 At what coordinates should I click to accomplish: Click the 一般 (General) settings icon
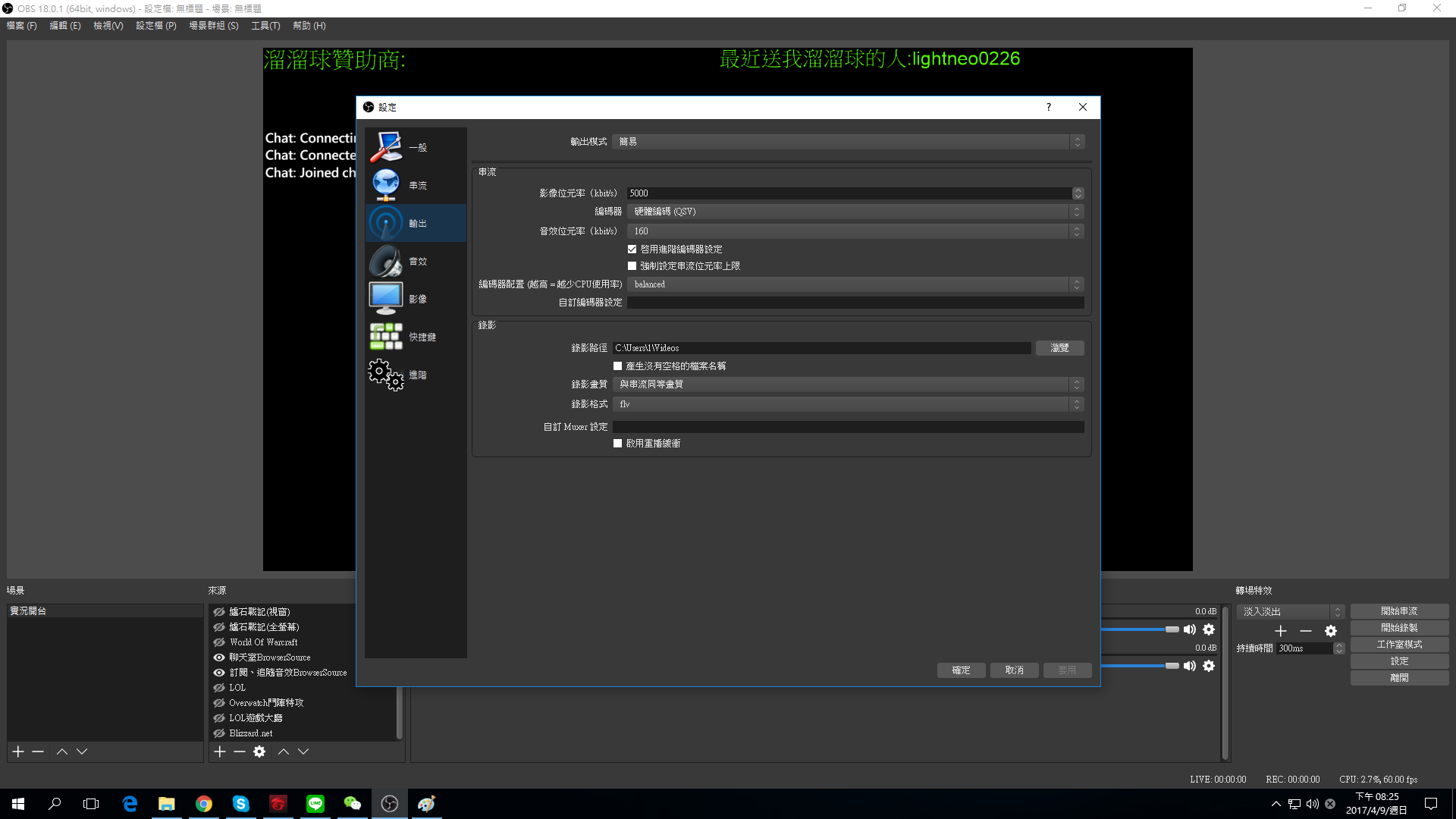pyautogui.click(x=415, y=146)
